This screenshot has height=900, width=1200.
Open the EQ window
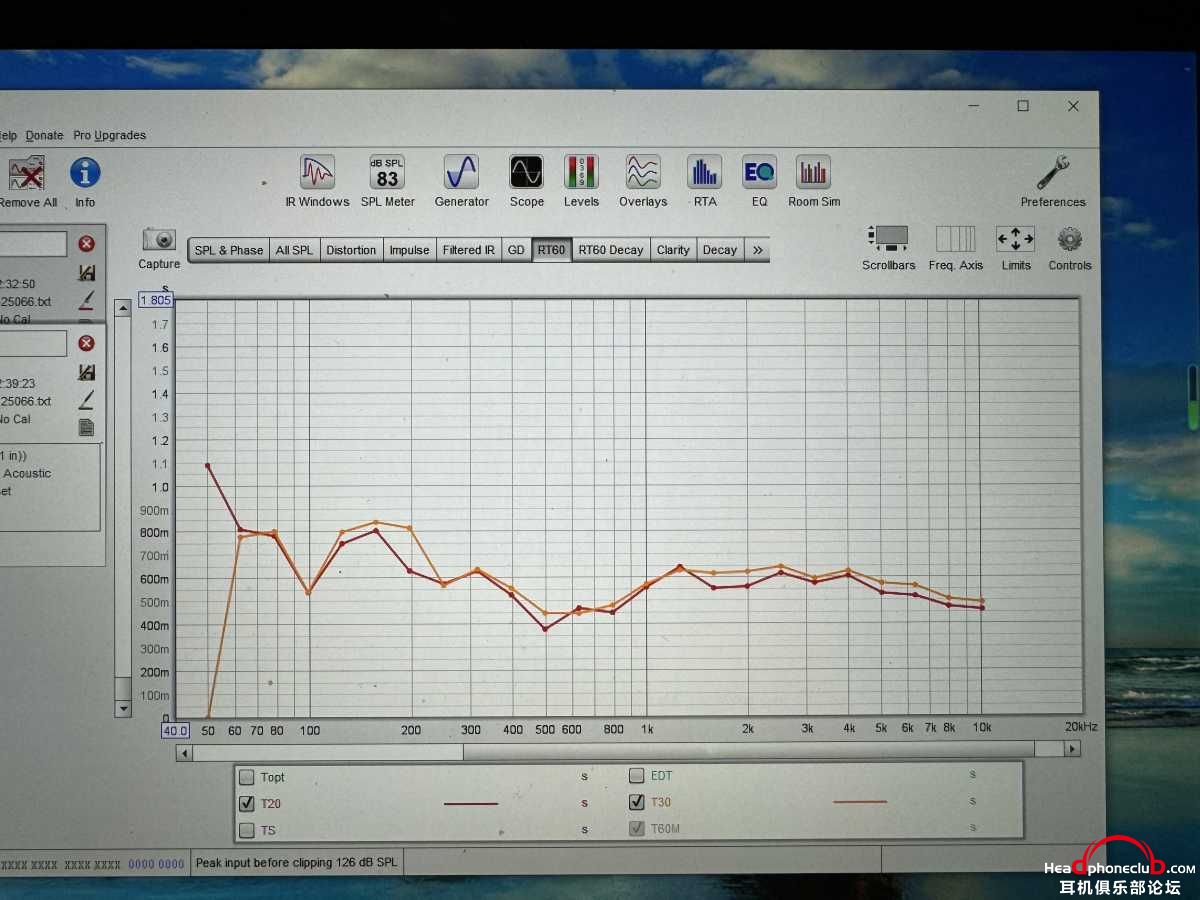(x=759, y=181)
